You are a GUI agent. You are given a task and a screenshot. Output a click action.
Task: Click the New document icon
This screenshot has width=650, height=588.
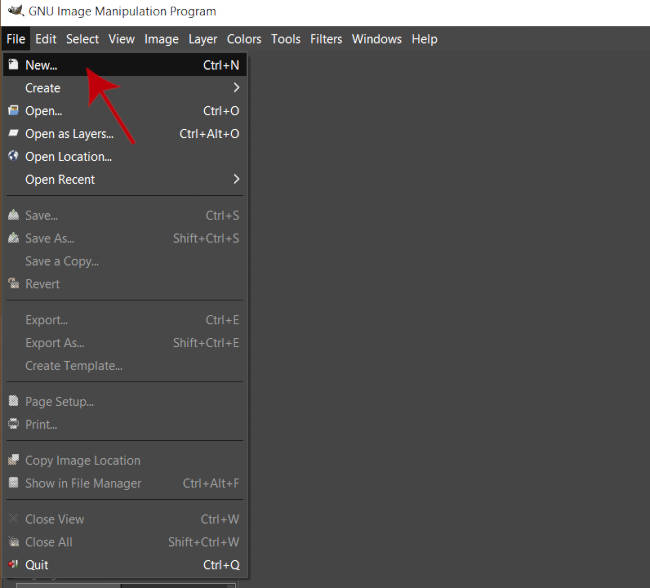(13, 64)
